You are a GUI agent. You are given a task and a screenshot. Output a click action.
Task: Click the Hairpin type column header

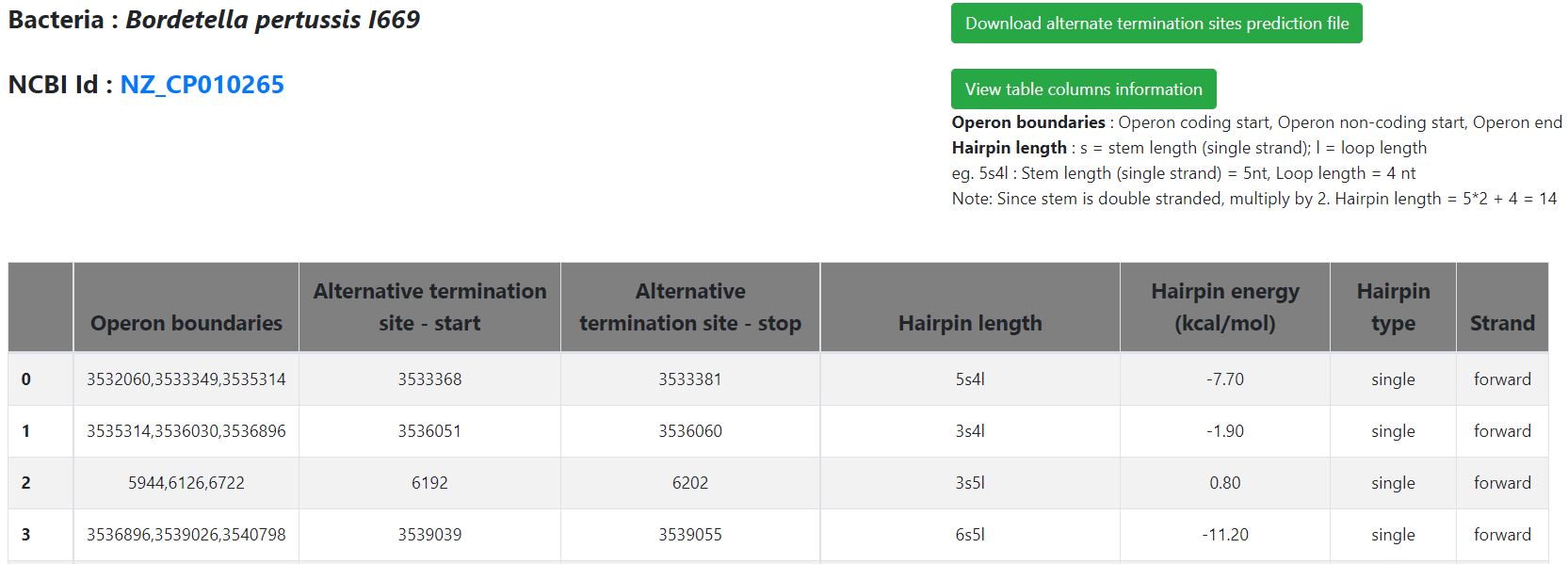click(1393, 307)
